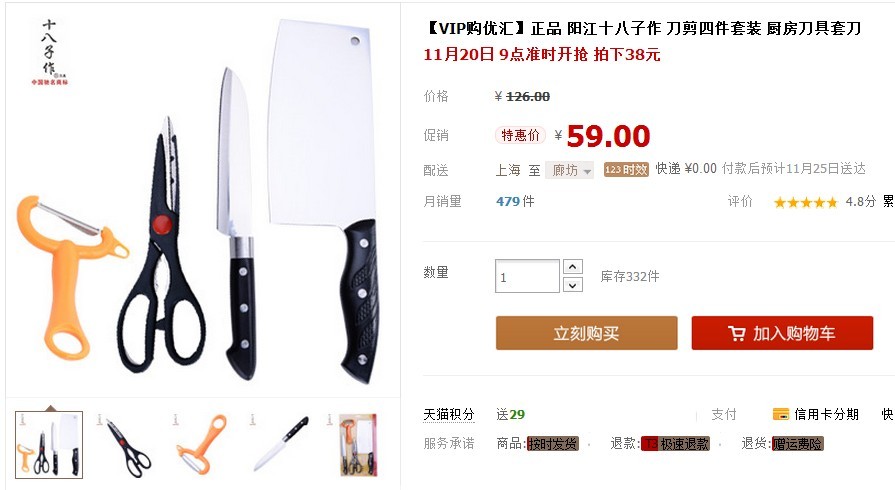Open the 廊坊 delivery city dropdown

569,170
